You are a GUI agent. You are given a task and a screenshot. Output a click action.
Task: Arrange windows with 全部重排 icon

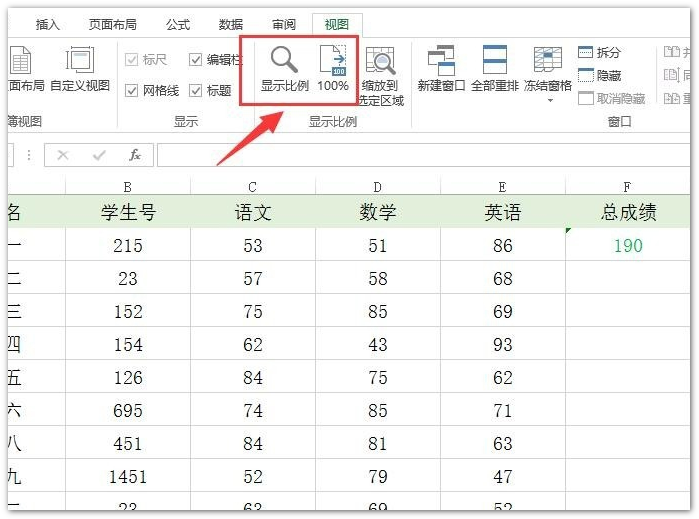click(494, 60)
